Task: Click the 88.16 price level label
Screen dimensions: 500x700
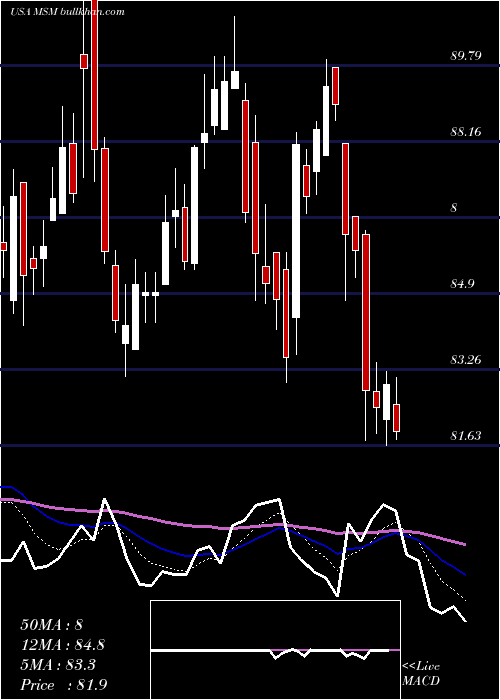Action: [x=466, y=132]
